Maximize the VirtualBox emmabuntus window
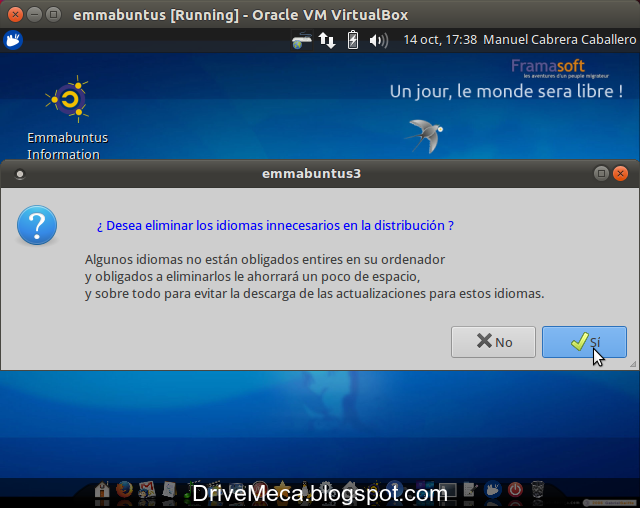640x508 pixels. [53, 15]
